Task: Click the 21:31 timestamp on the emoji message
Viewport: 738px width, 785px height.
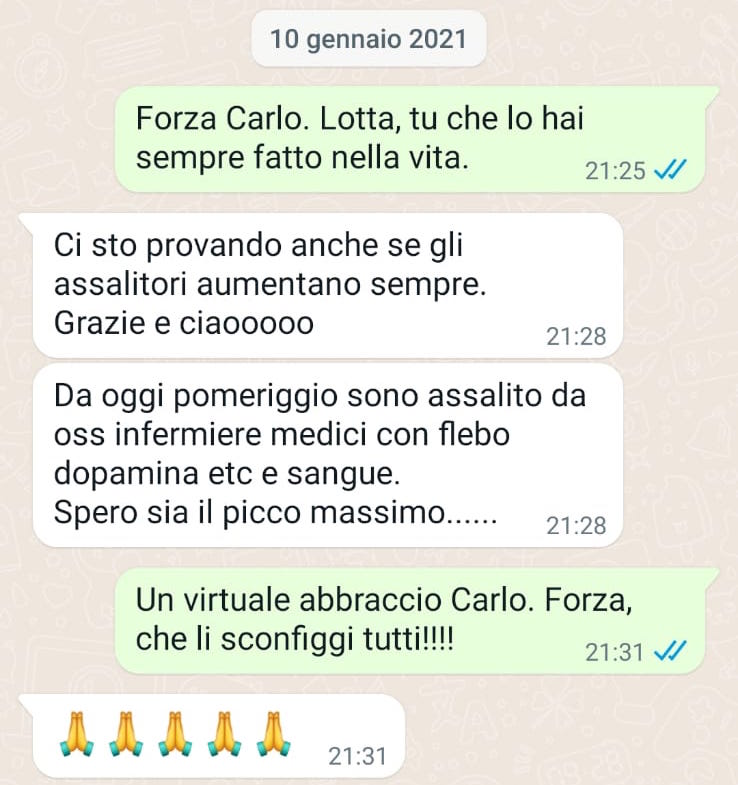Action: point(357,756)
